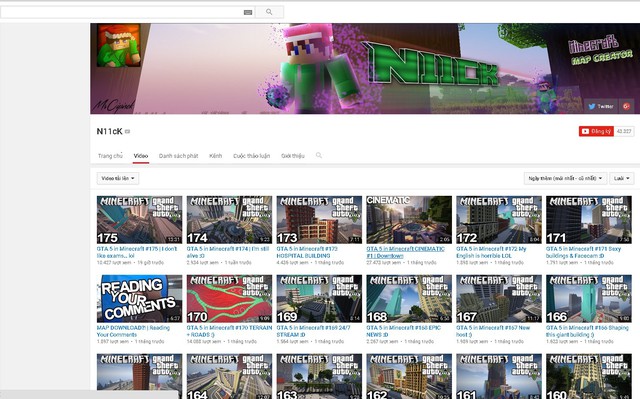Open the Kênh tab

216,156
